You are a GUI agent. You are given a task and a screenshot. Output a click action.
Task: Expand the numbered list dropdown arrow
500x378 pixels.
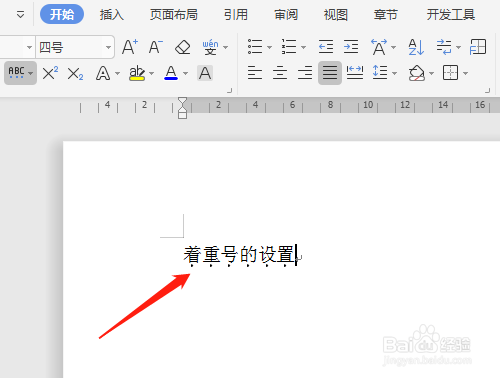[303, 47]
